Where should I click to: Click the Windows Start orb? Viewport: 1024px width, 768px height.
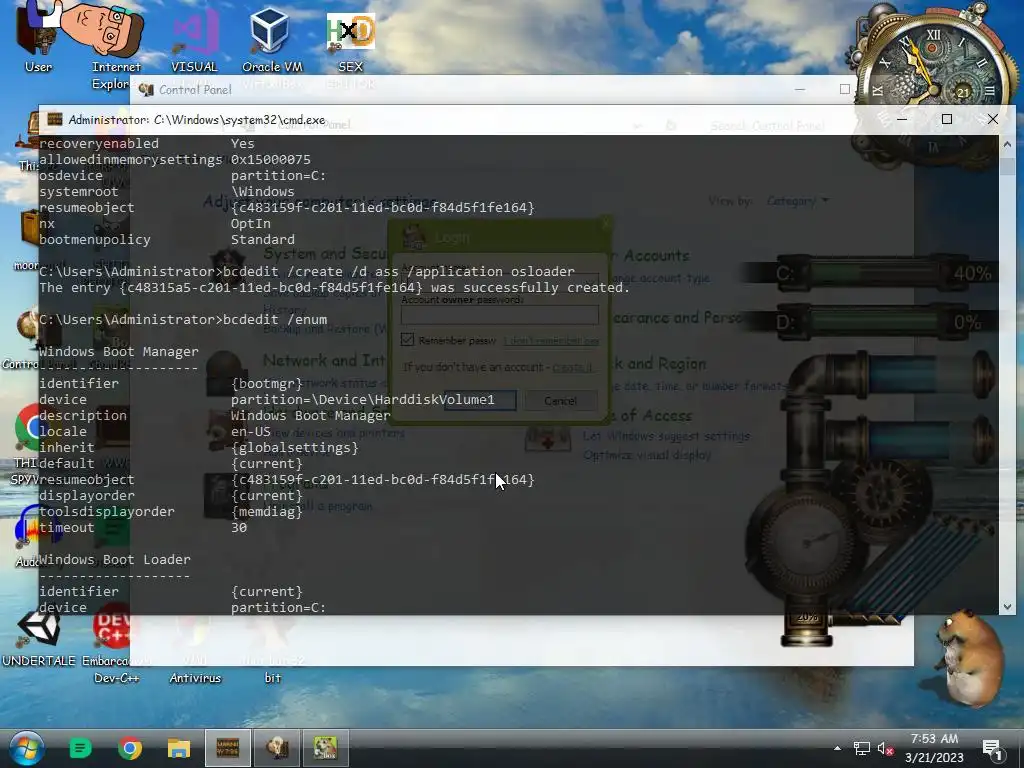(x=25, y=748)
